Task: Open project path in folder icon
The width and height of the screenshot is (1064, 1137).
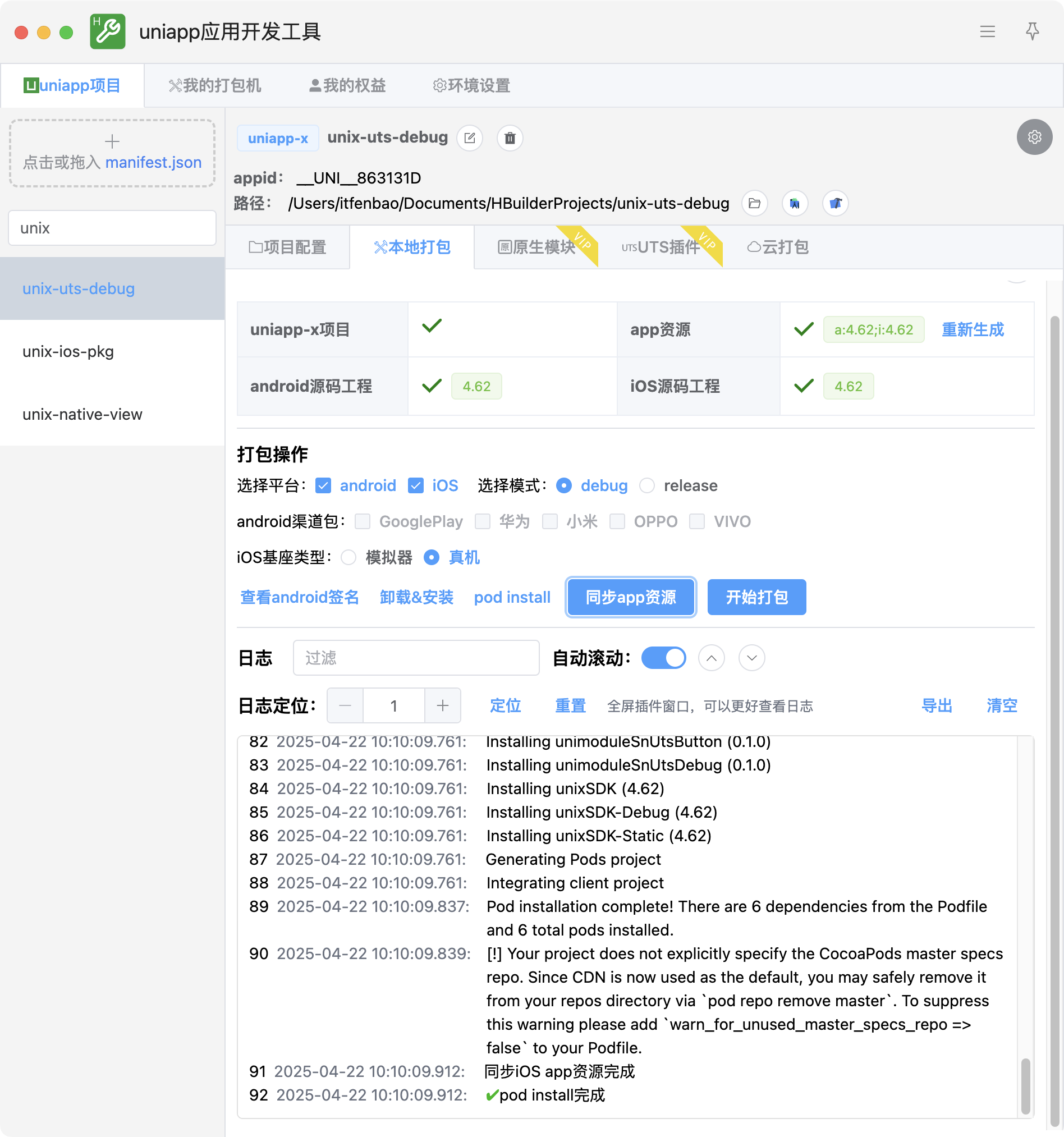Action: coord(755,203)
